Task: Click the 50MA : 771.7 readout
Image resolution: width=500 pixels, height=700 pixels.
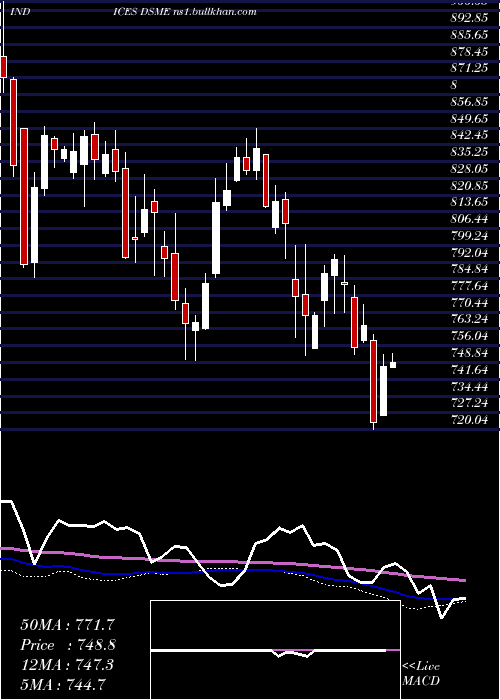Action: pos(68,625)
